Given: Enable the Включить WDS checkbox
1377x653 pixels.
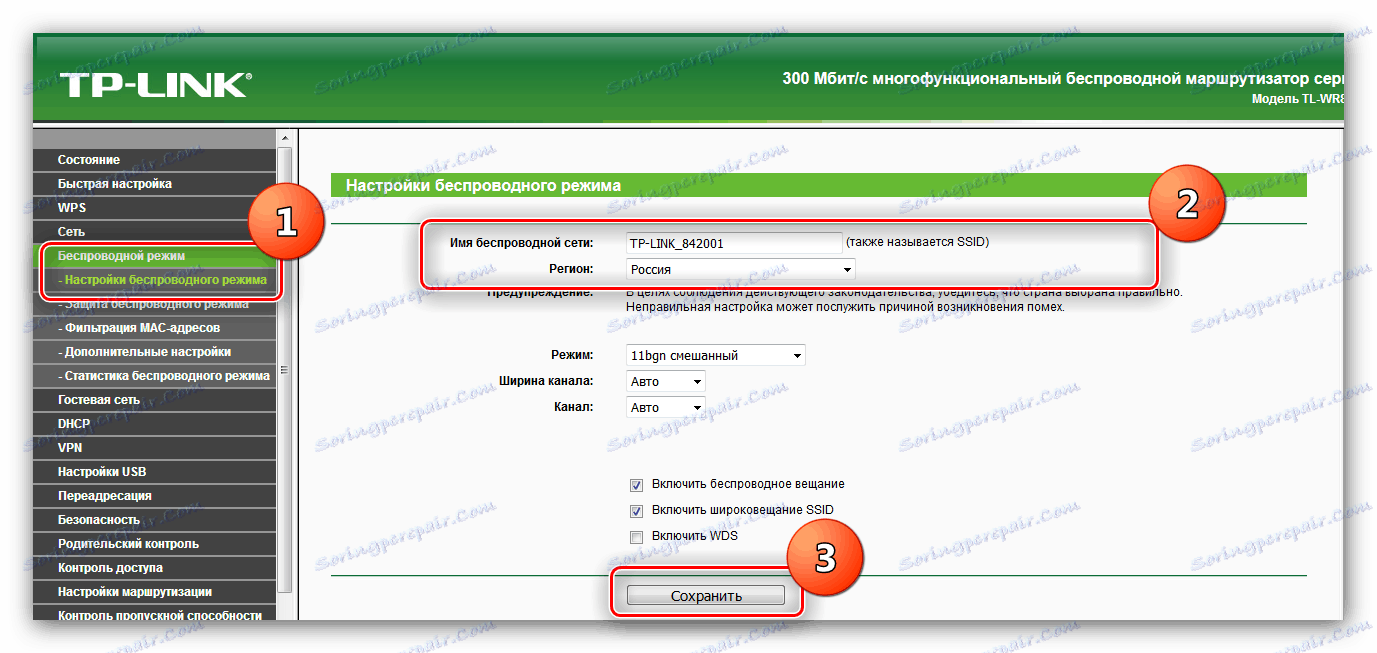Looking at the screenshot, I should coord(637,537).
